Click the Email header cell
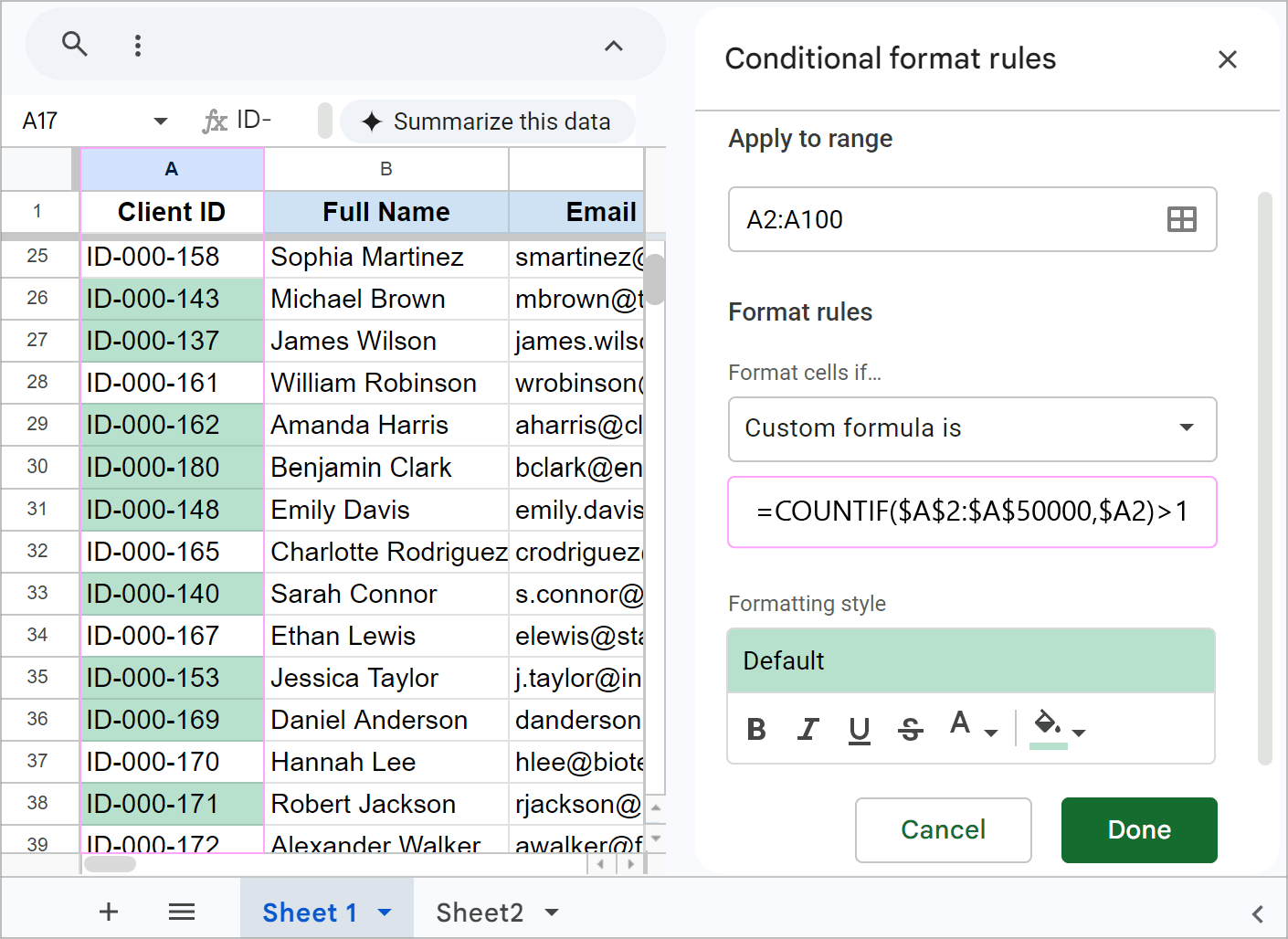 pos(576,212)
